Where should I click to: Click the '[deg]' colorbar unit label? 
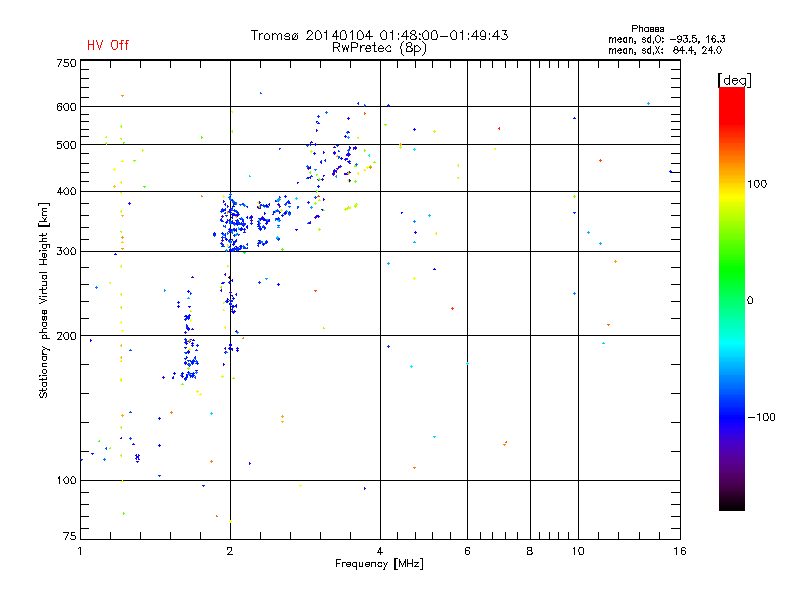point(734,80)
